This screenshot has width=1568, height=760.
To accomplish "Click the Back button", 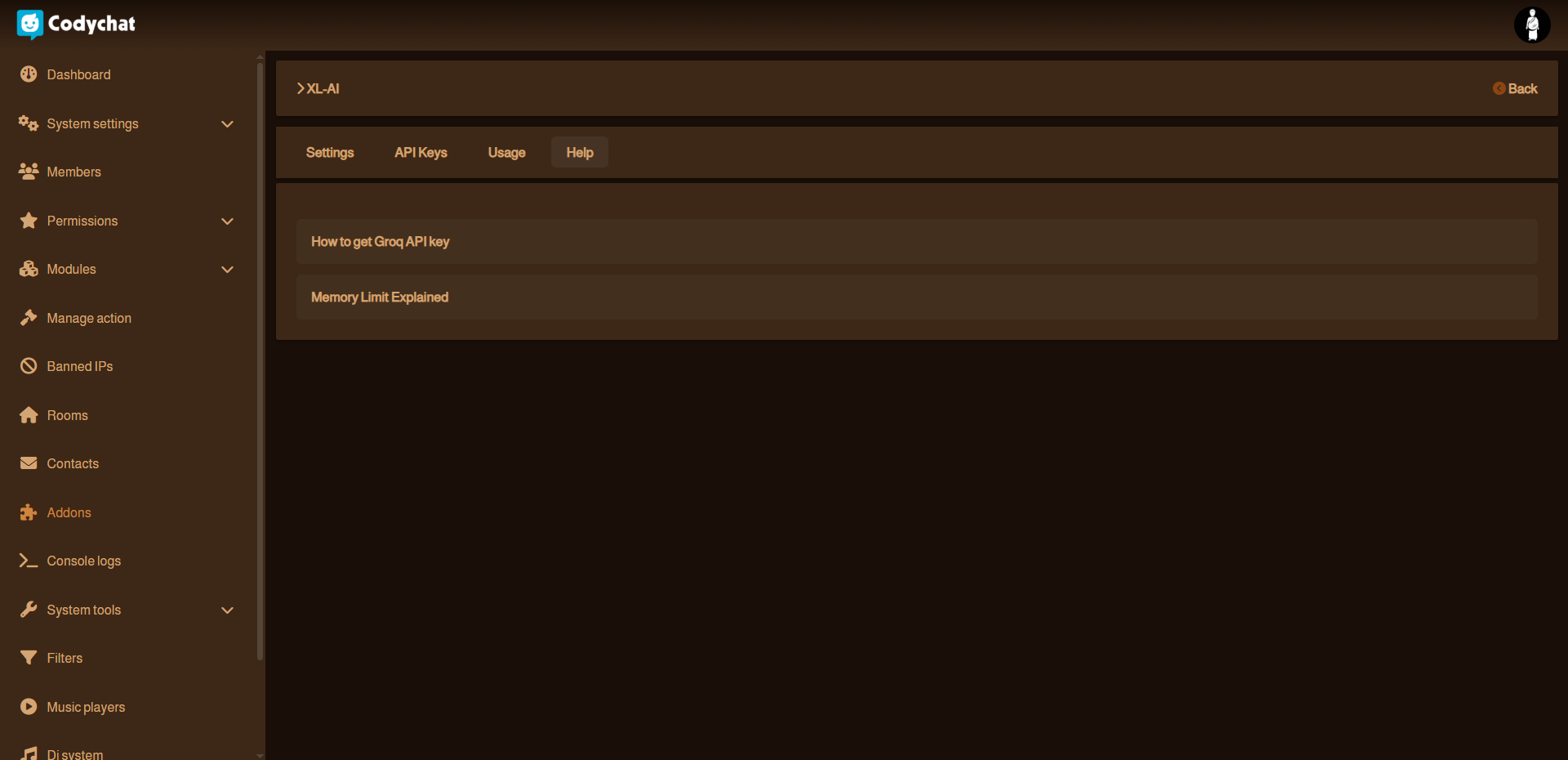I will coord(1516,89).
